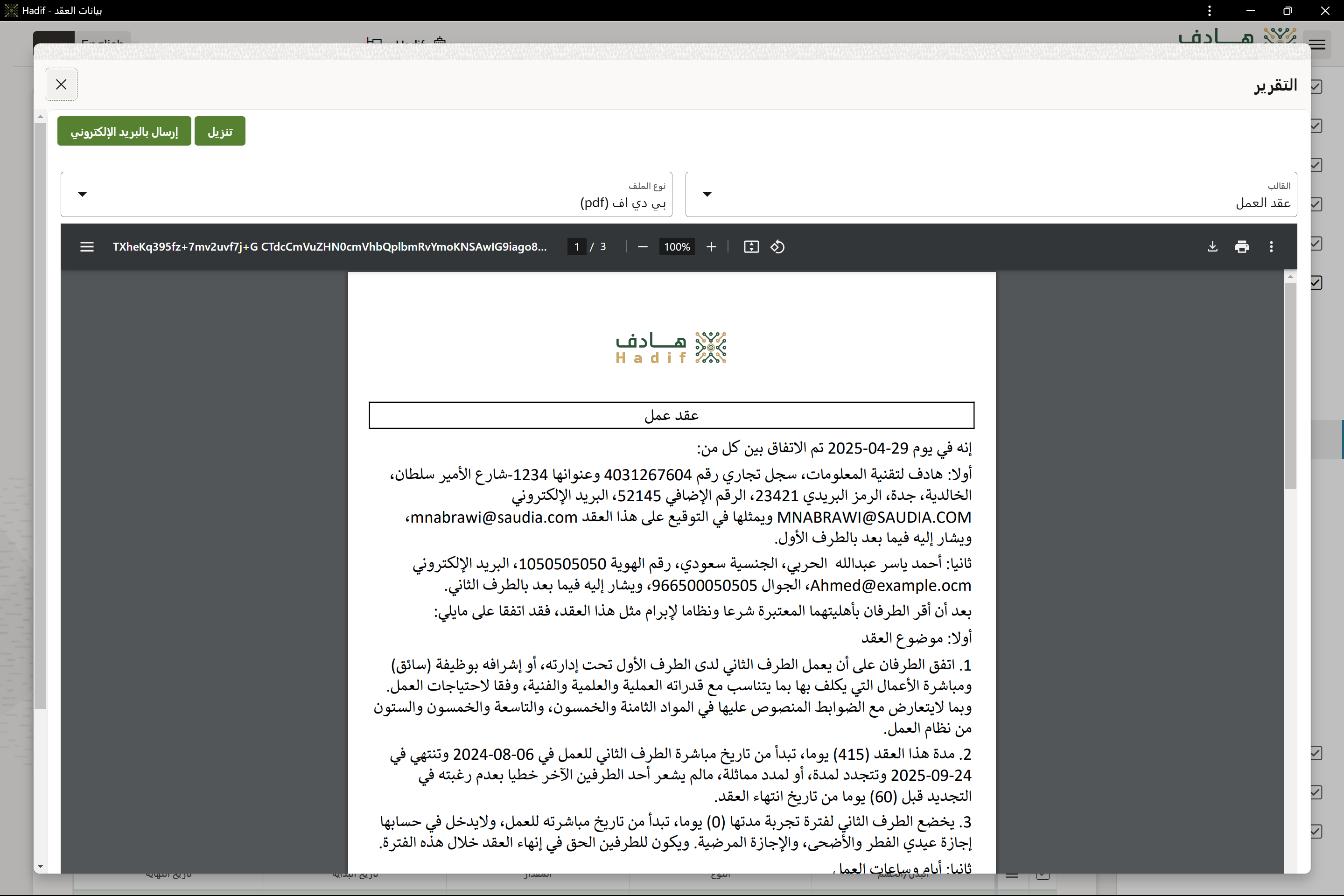Viewport: 1344px width, 896px height.
Task: Click the 'التقرير' dialog heading
Action: (1275, 85)
